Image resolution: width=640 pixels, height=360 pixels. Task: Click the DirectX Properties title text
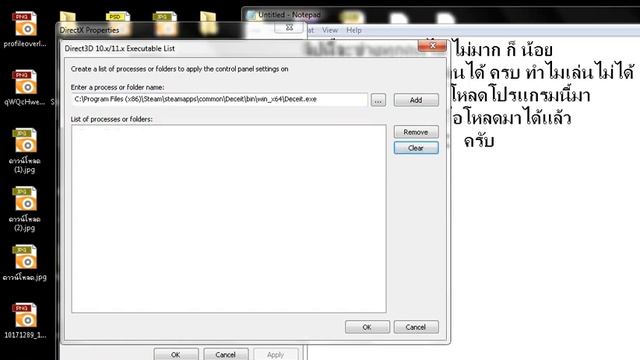point(89,30)
